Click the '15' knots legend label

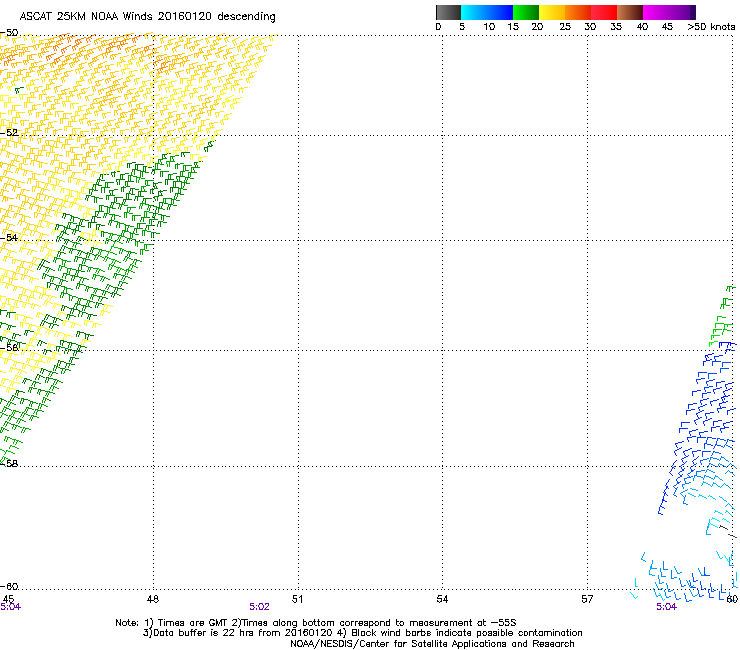click(x=513, y=27)
